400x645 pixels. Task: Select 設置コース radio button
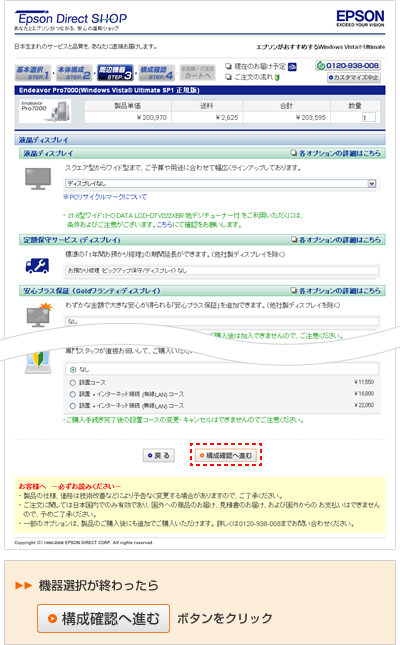tap(73, 383)
